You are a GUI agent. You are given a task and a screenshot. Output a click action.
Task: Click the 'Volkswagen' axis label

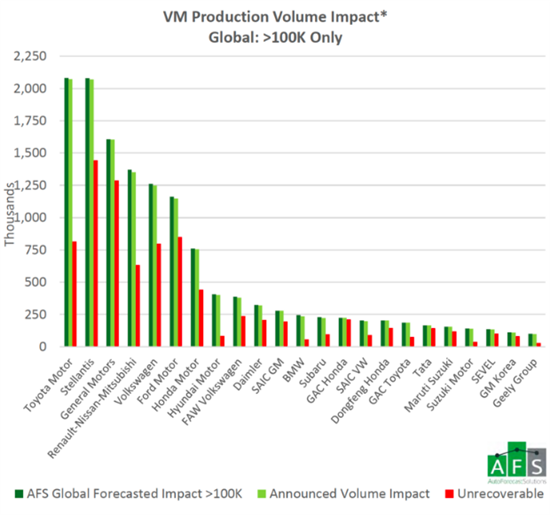(x=136, y=381)
